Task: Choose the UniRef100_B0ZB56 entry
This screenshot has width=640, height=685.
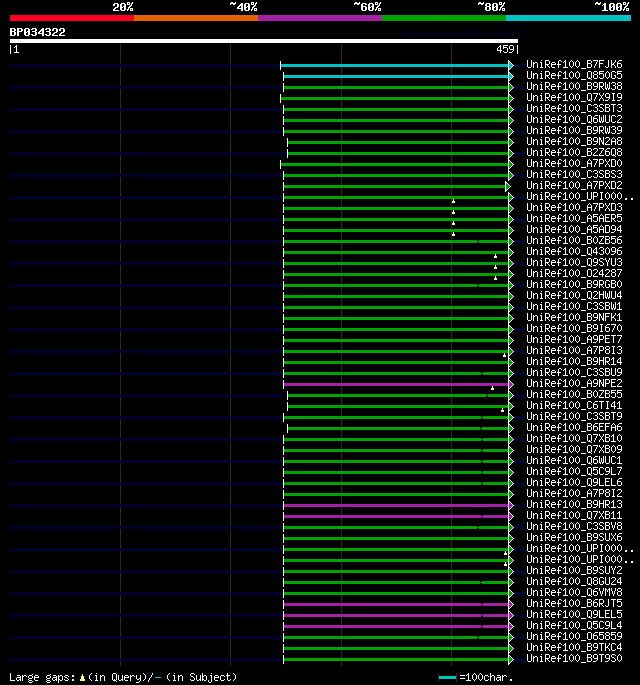Action: (574, 241)
